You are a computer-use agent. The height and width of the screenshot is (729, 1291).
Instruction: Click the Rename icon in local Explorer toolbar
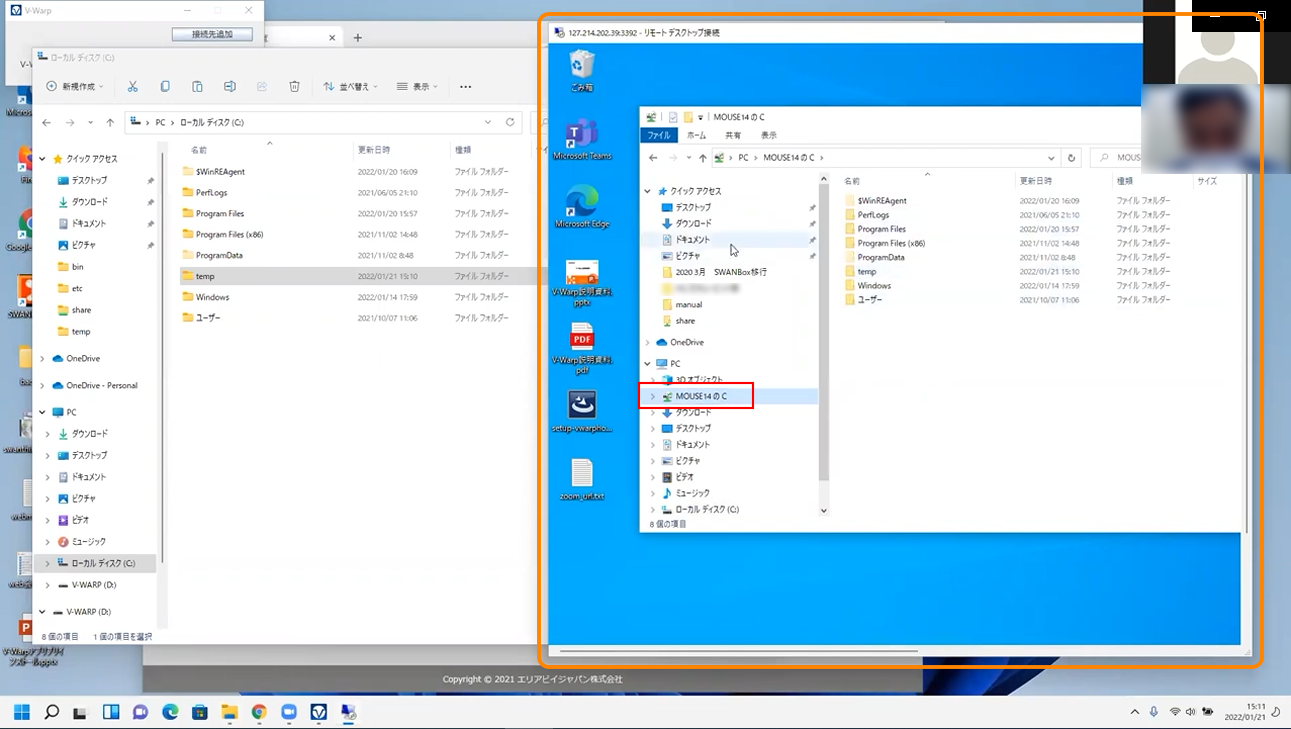point(230,87)
